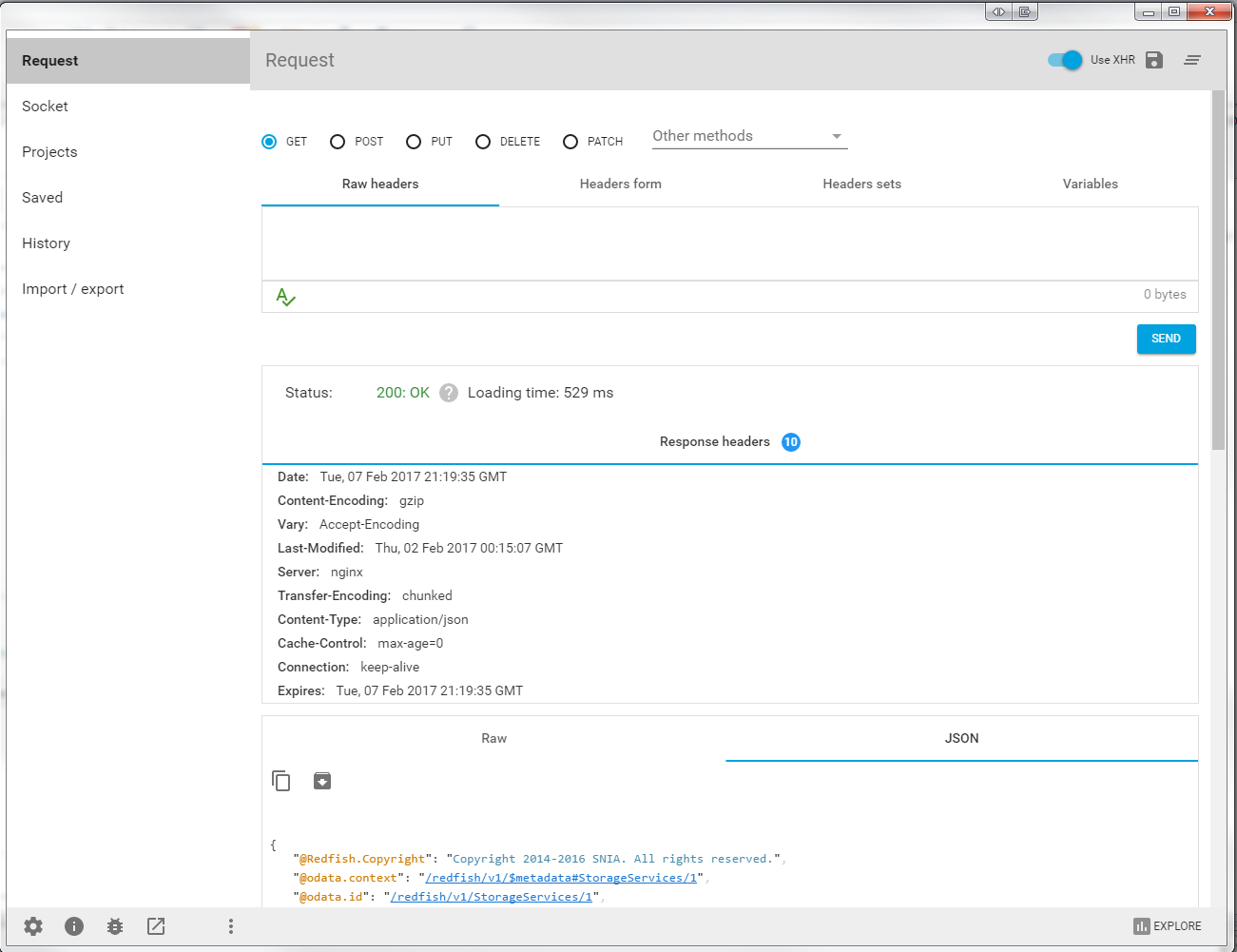Image resolution: width=1237 pixels, height=952 pixels.
Task: Click the bug report icon
Action: tap(115, 926)
